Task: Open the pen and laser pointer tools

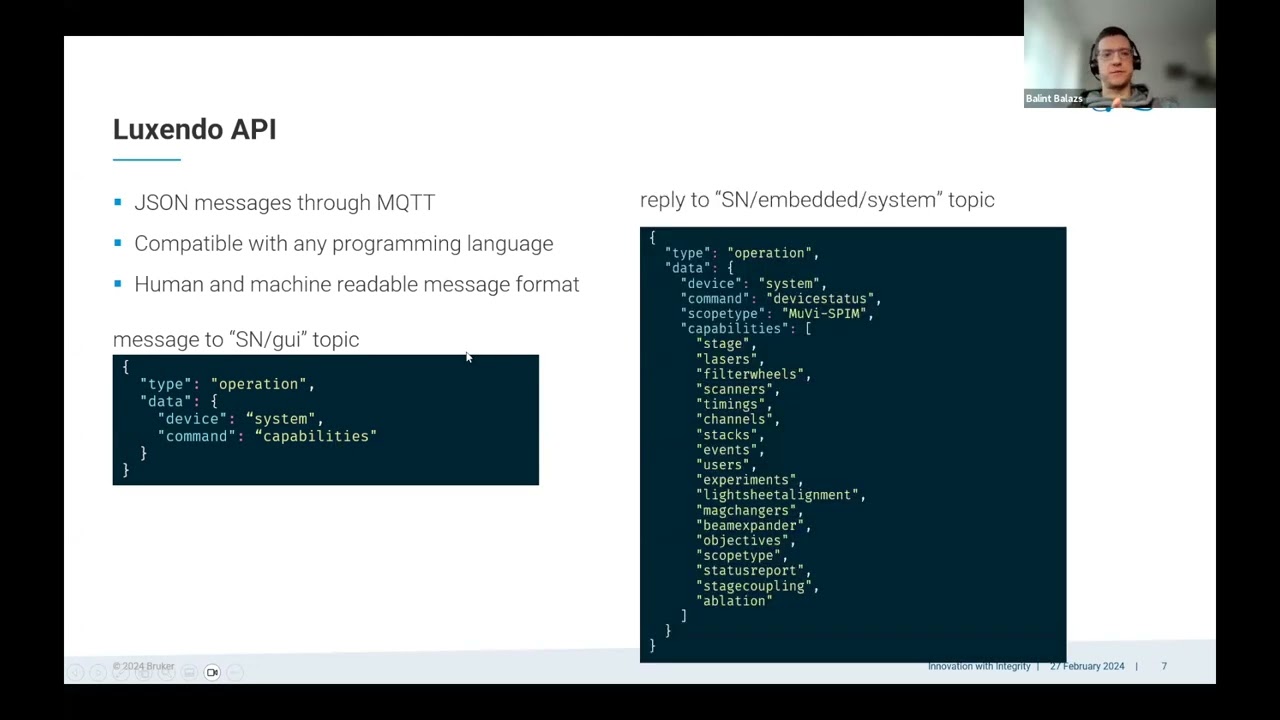Action: [121, 673]
